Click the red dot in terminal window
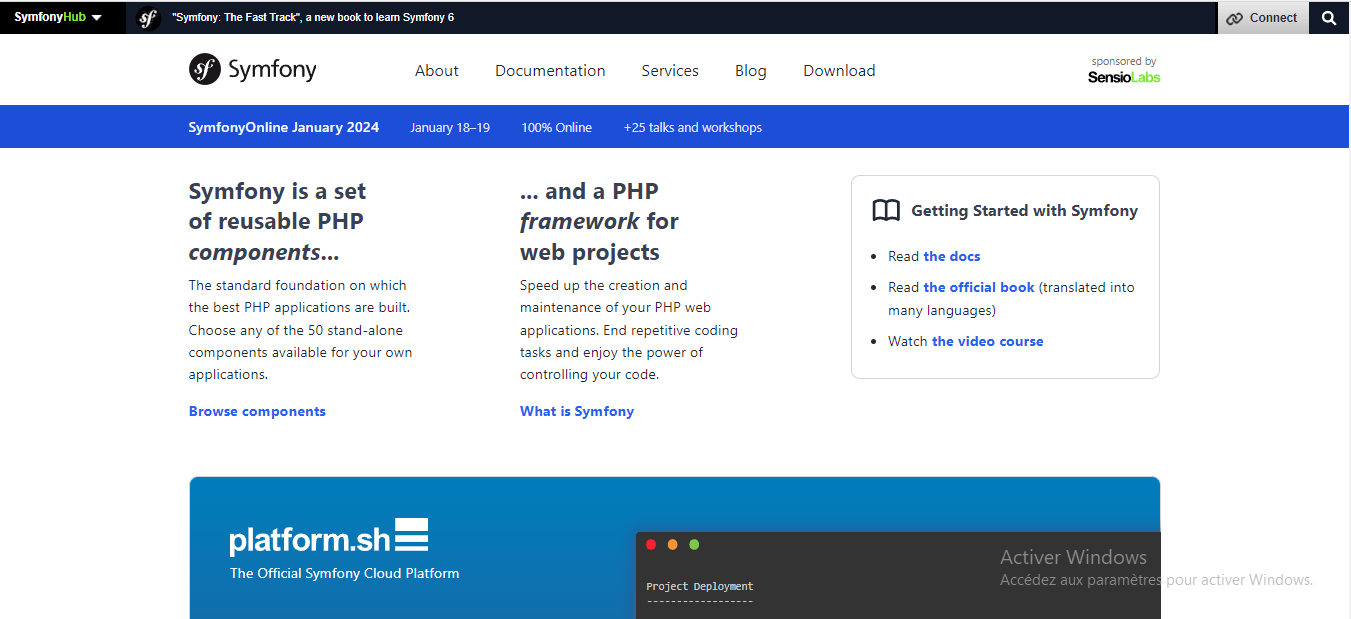The width and height of the screenshot is (1351, 619). [x=651, y=544]
